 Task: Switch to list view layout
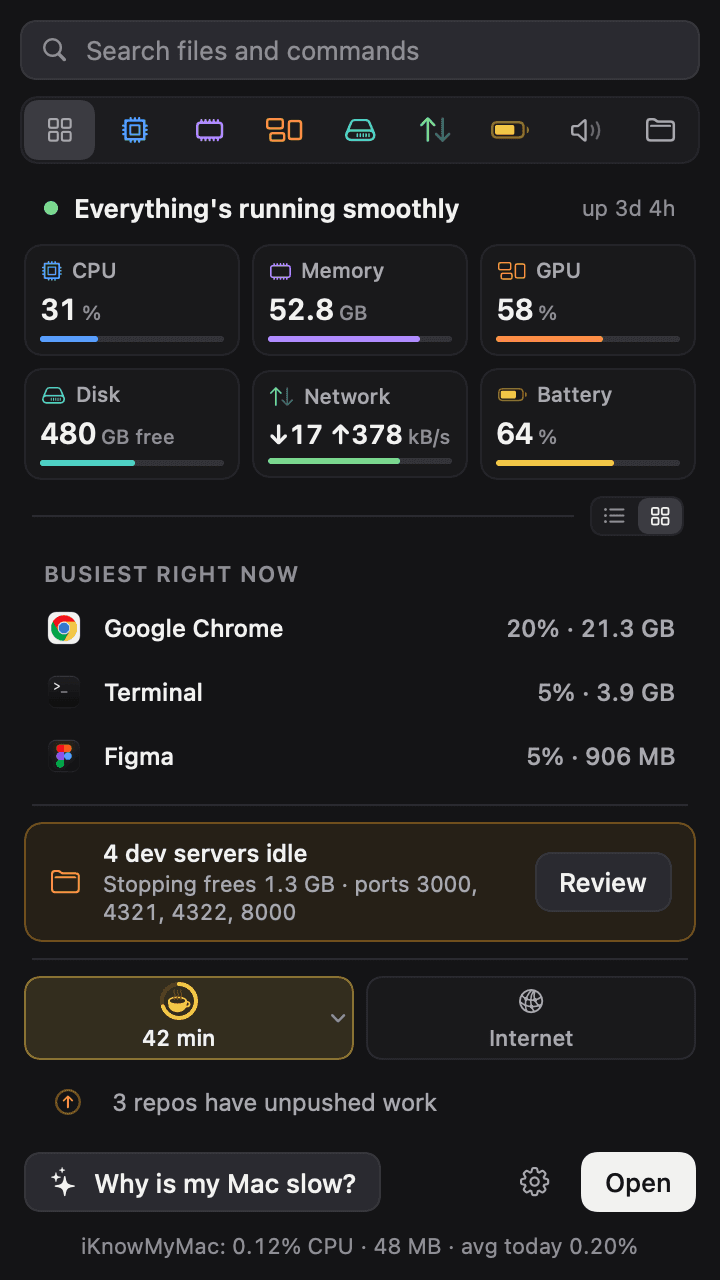click(x=615, y=516)
